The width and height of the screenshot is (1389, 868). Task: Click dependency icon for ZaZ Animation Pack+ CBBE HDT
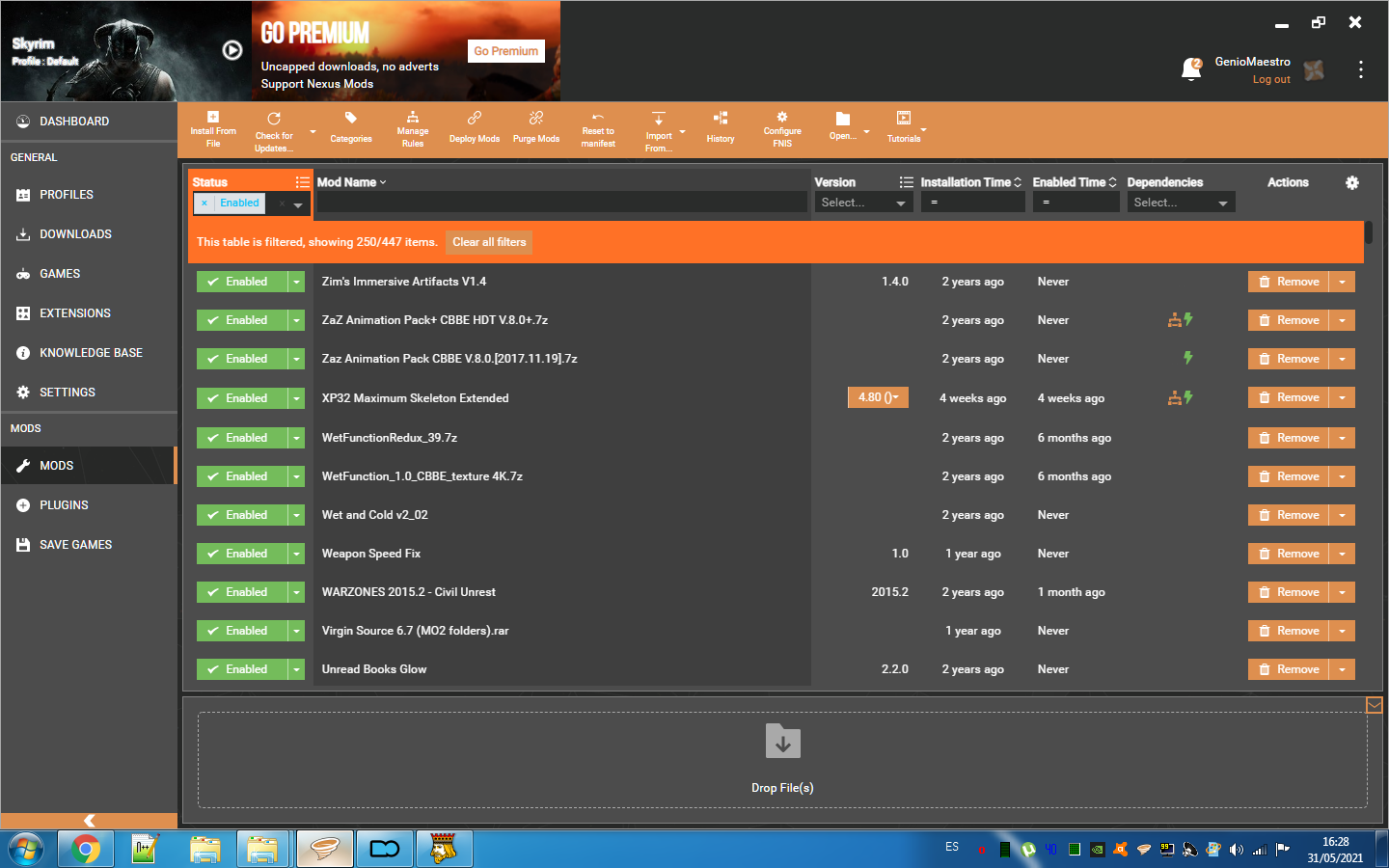1174,320
